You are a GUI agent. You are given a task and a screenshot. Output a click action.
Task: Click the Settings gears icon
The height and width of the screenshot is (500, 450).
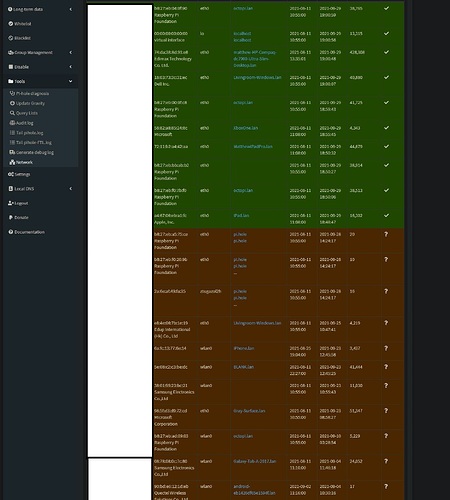[11, 174]
